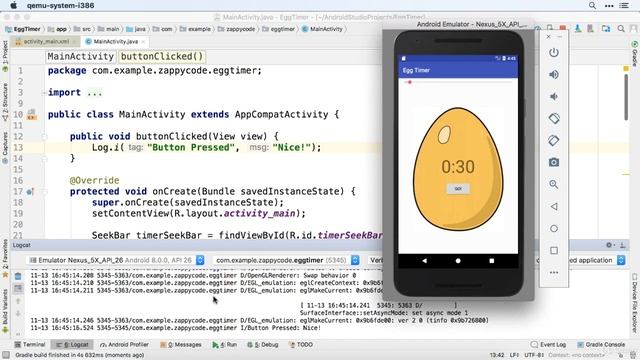This screenshot has height=360, width=640.
Task: Collapse the buttonClicked method at line 12
Action: 44,137
